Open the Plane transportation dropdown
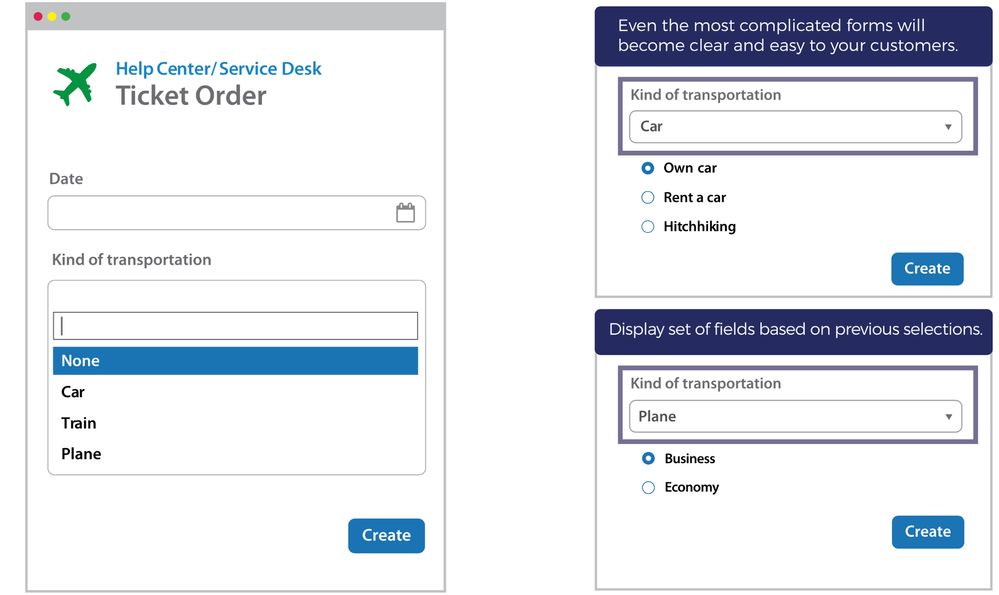Viewport: 999px width, 595px height. coord(795,415)
